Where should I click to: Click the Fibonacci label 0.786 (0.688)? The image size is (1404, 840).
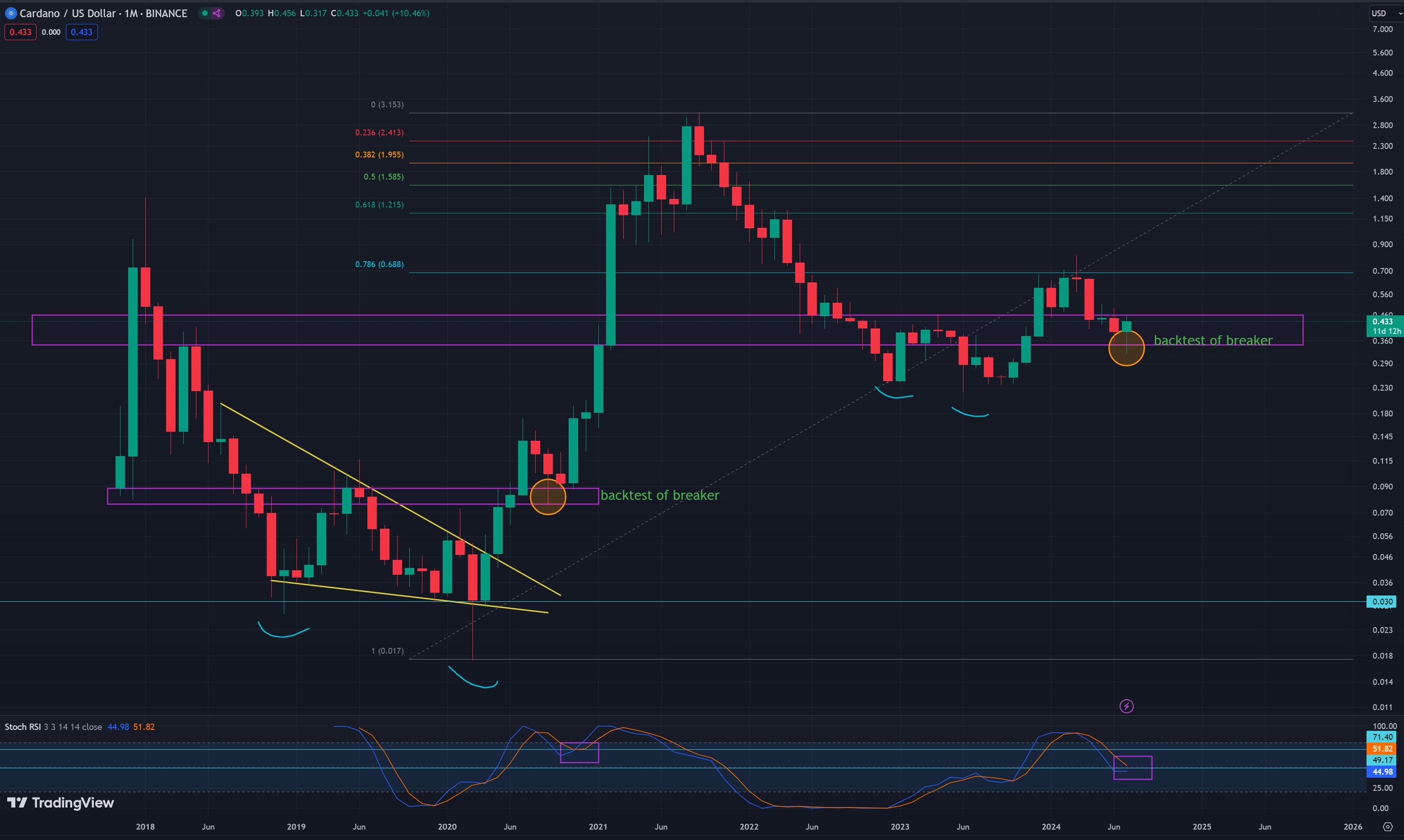(379, 264)
